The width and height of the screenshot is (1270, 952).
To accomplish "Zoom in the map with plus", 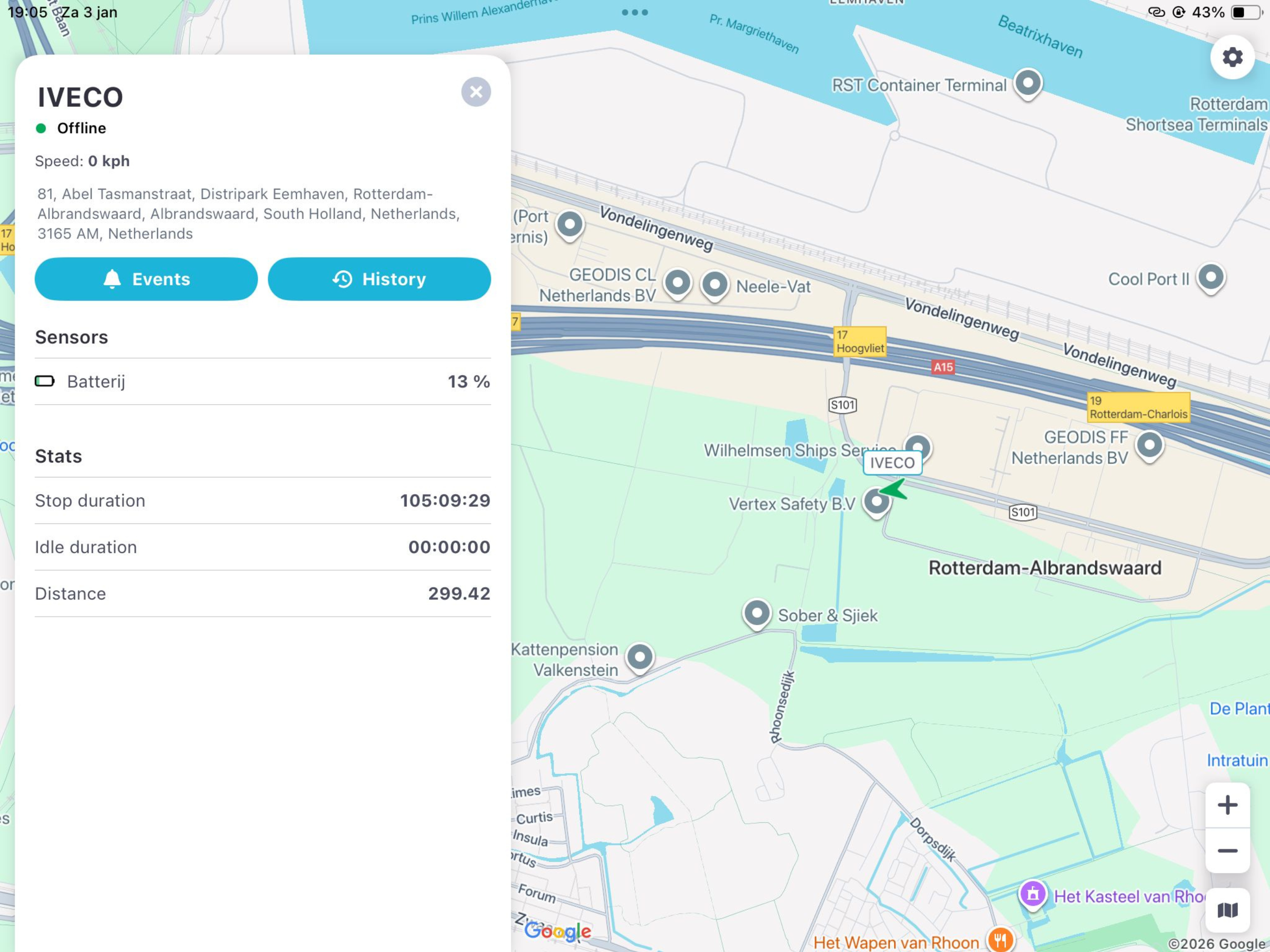I will (x=1228, y=805).
